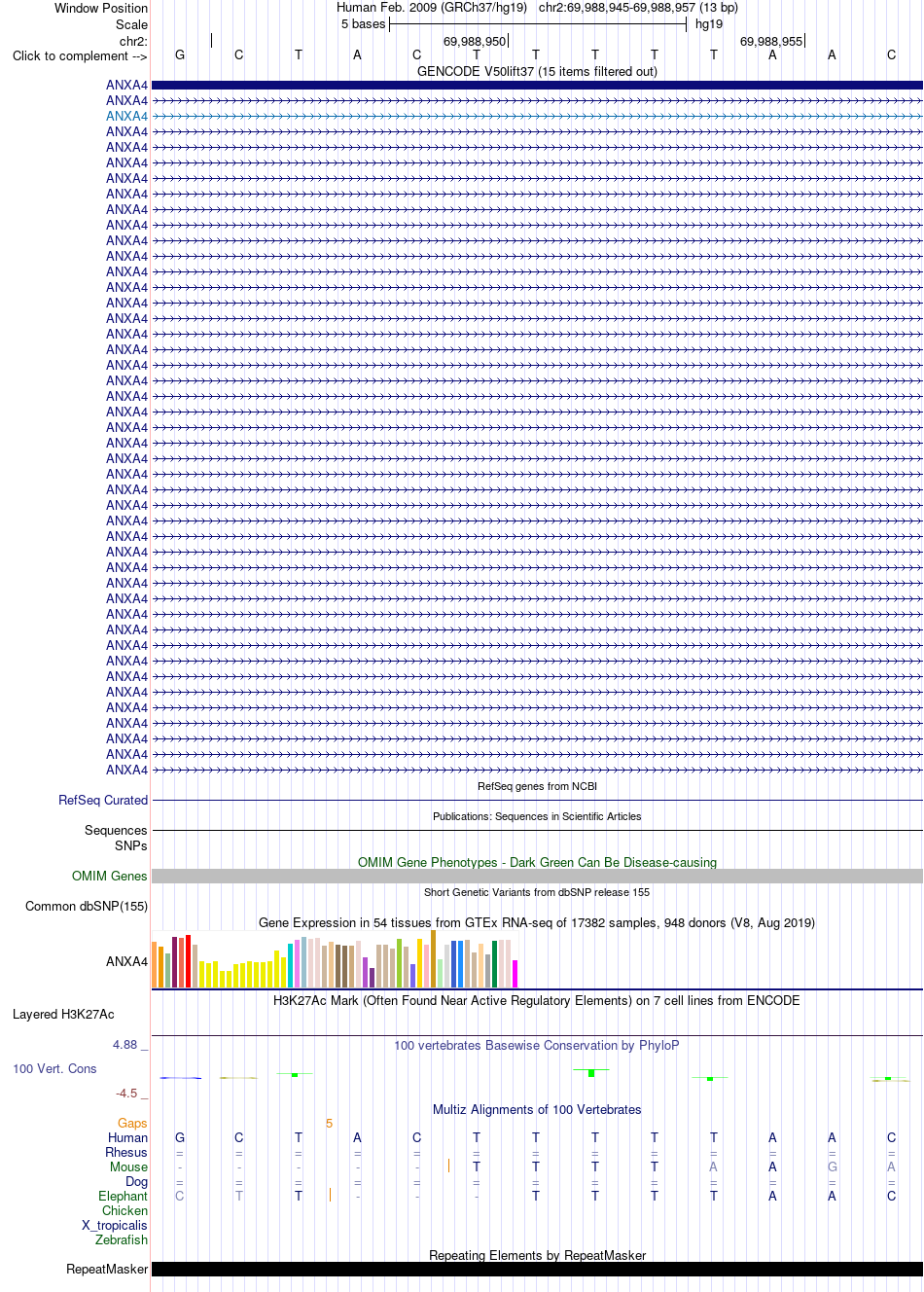Click the 'Click to complement -->' label
Image resolution: width=924 pixels, height=1292 pixels.
[x=80, y=55]
